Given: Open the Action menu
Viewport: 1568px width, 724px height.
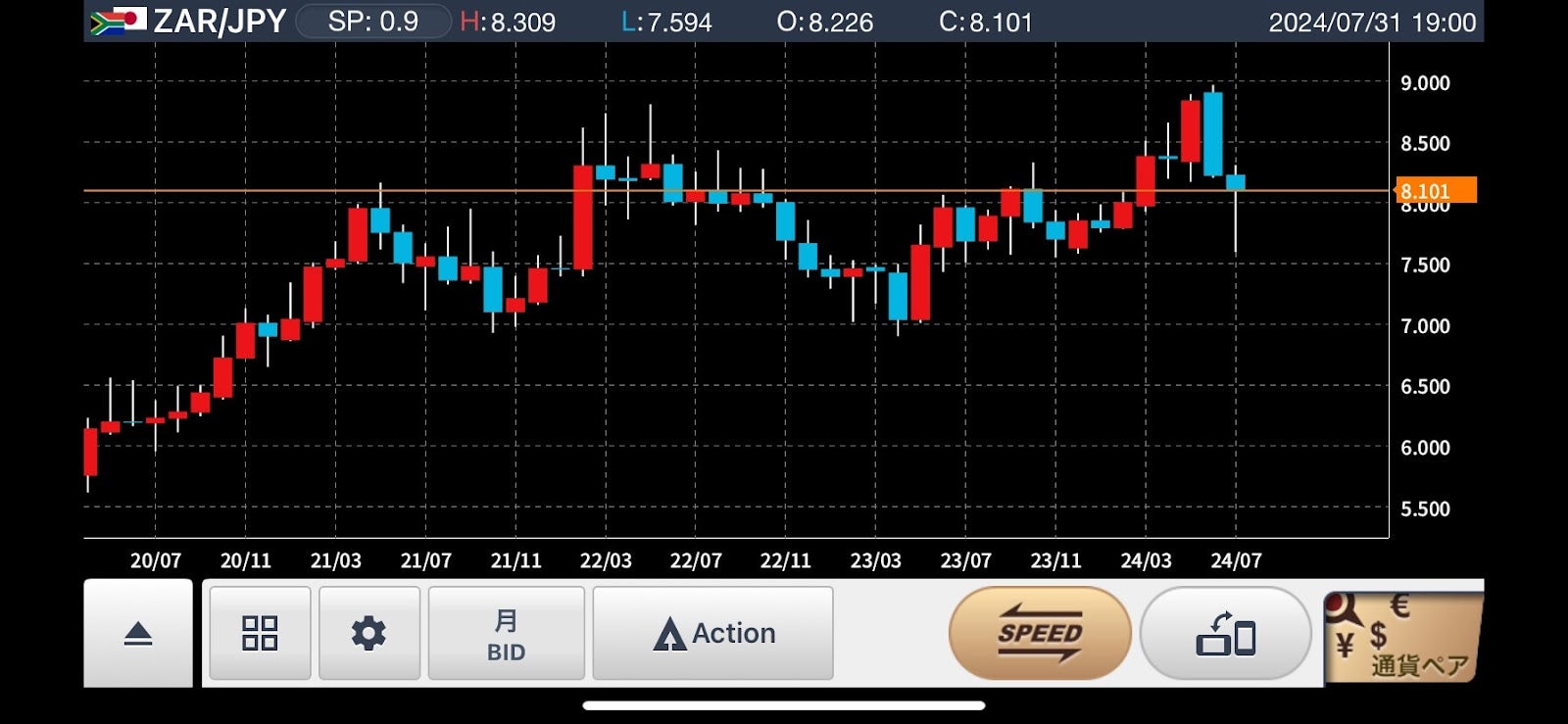Looking at the screenshot, I should [713, 633].
